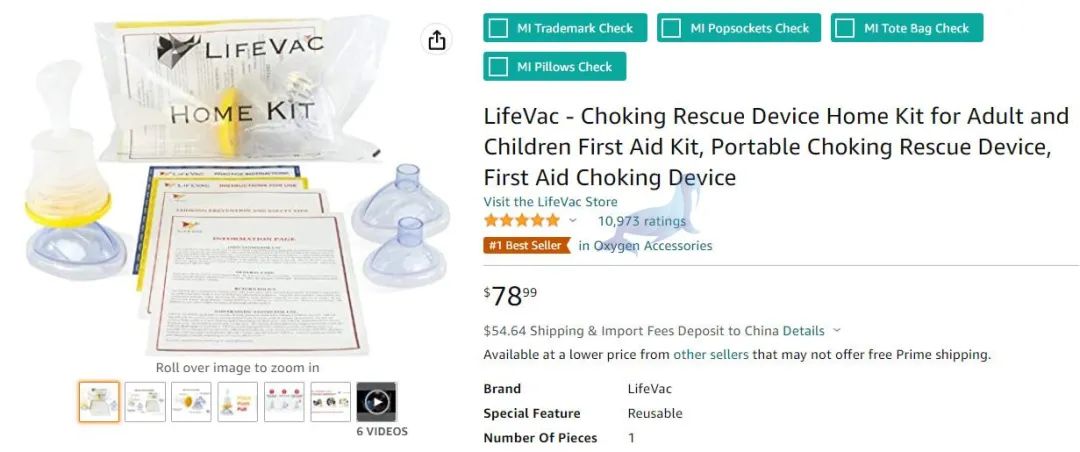Viewport: 1080px width, 452px height.
Task: Select the second product image thumbnail
Action: pos(145,402)
